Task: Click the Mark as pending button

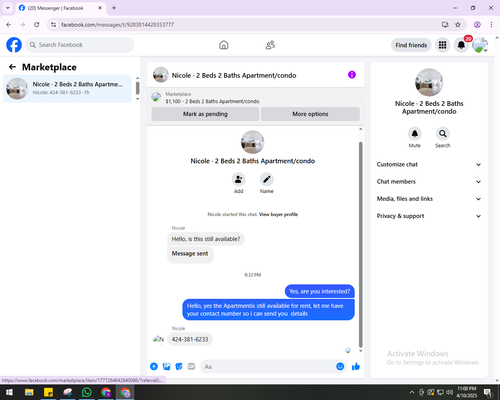Action: pos(205,114)
